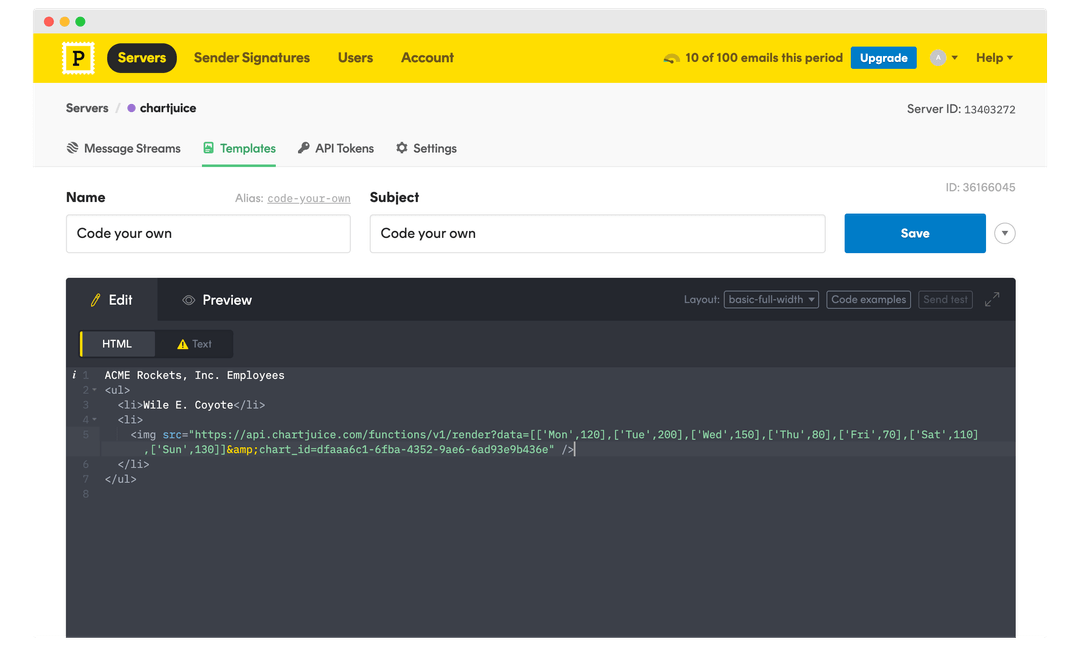Screen dimensions: 1080x646
Task: Click the 'Wile E. Coyote' code line
Action: pyautogui.click(x=191, y=405)
